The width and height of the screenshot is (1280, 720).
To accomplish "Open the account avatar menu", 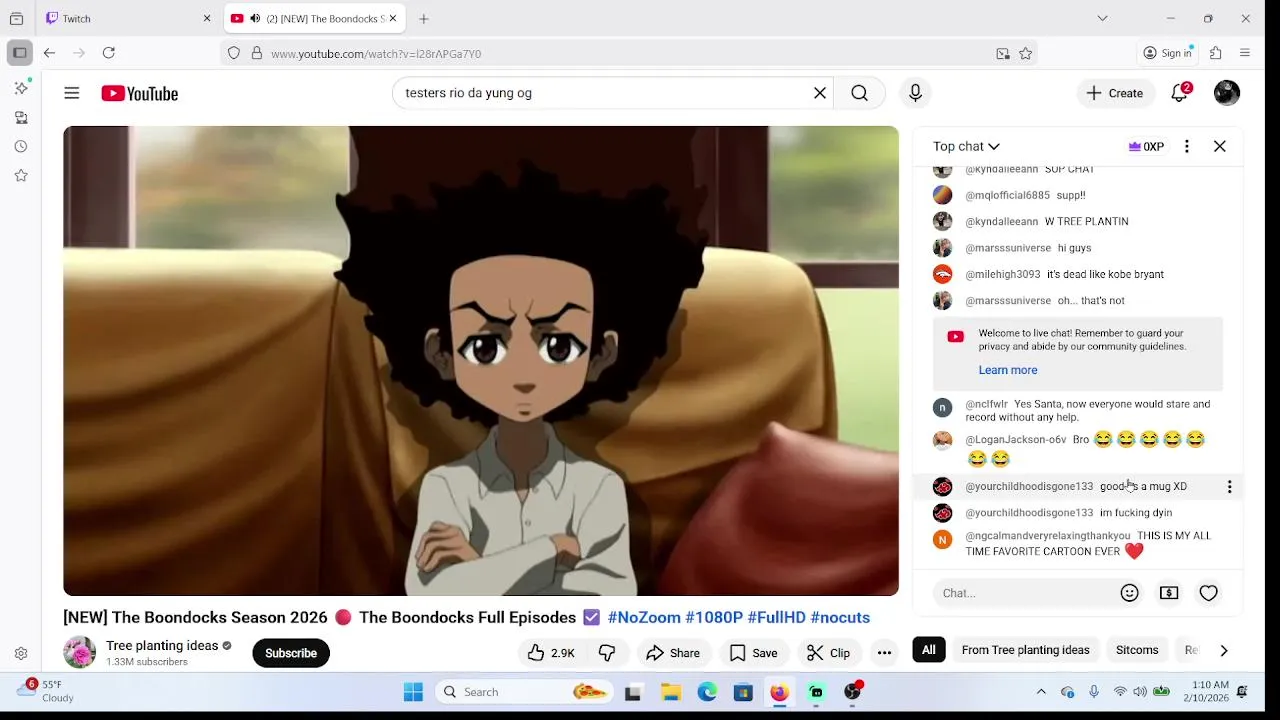I will 1227,93.
